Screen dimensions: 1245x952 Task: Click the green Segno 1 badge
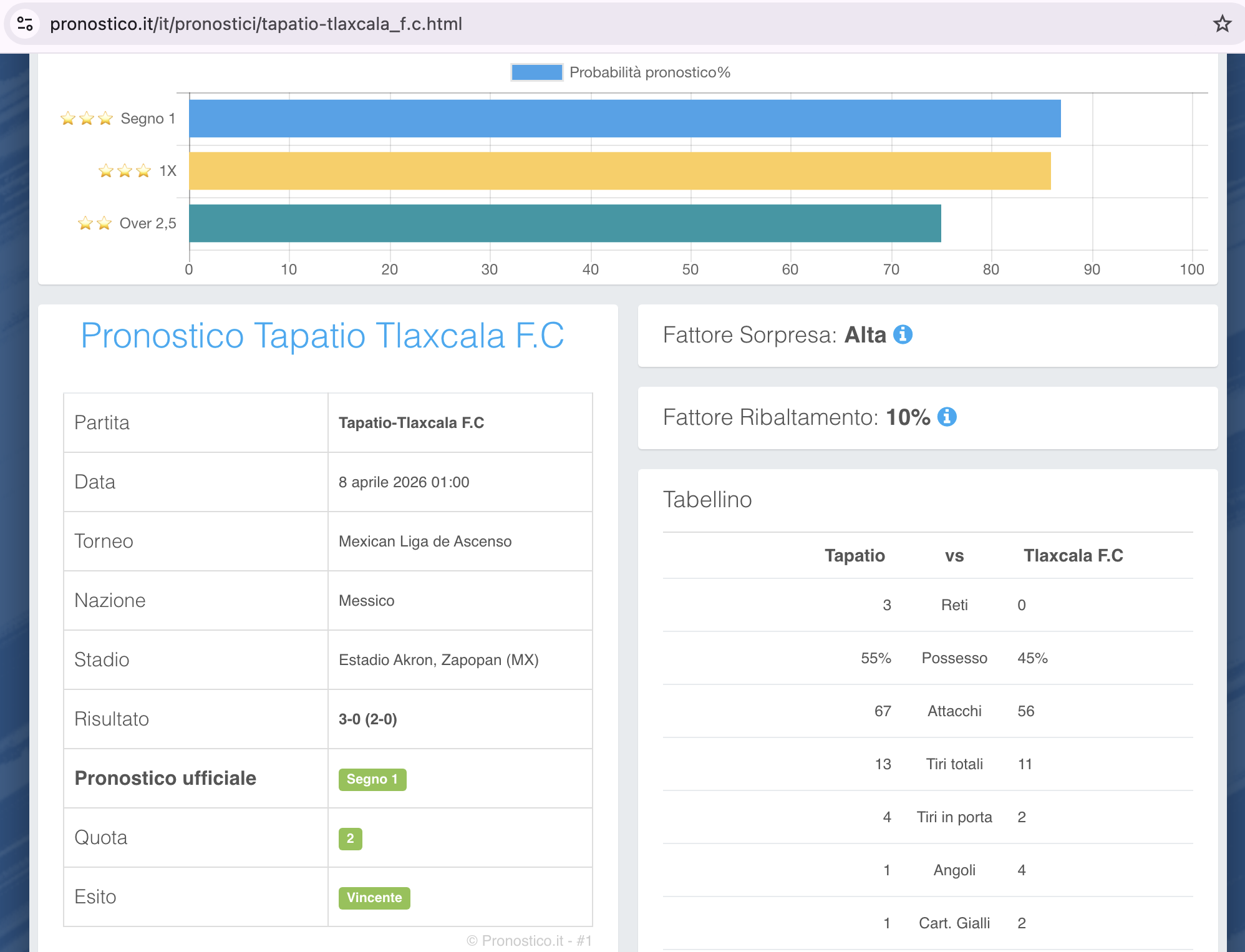coord(372,779)
